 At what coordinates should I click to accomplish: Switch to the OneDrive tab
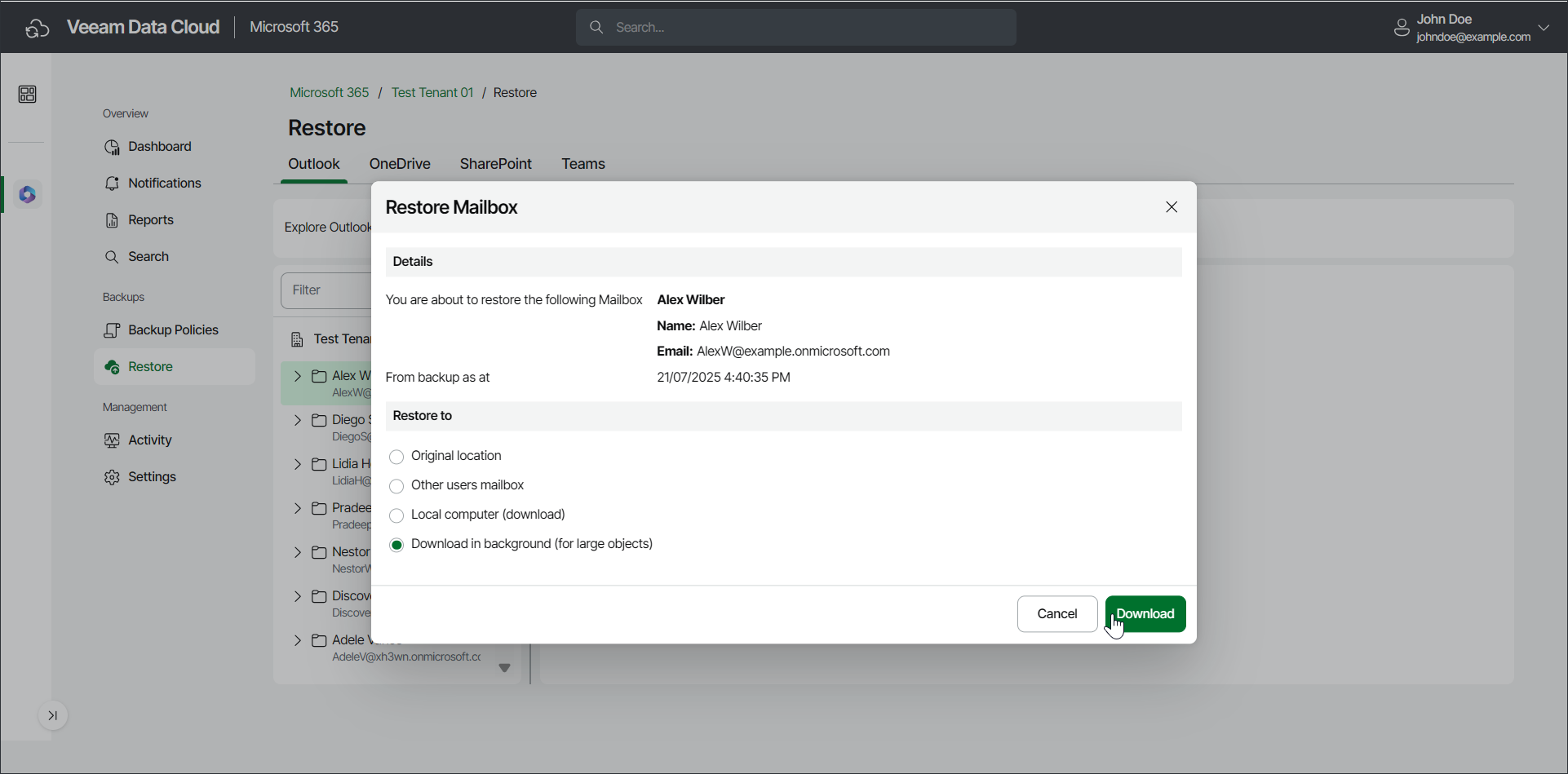400,164
